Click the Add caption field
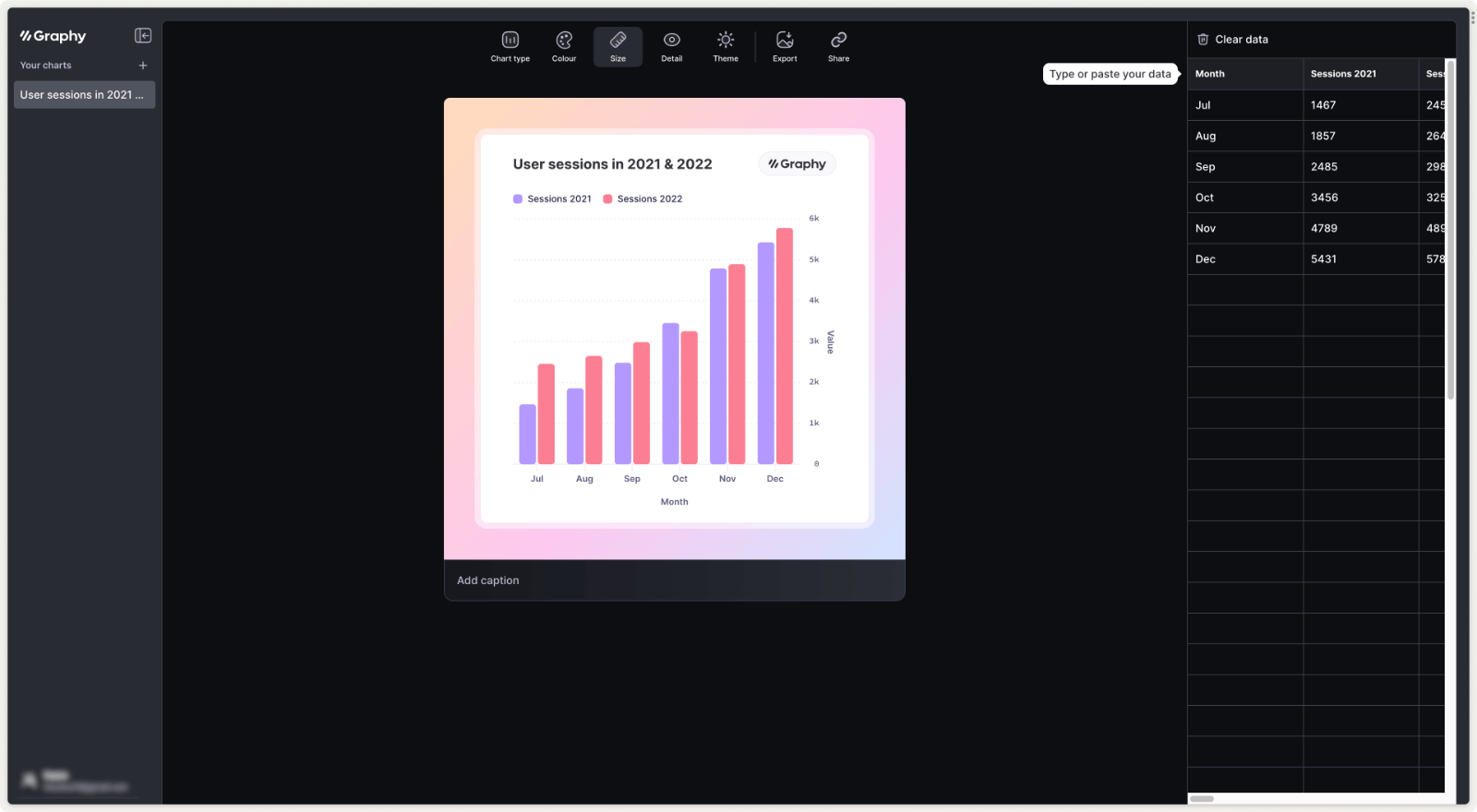The image size is (1477, 812). [x=674, y=580]
